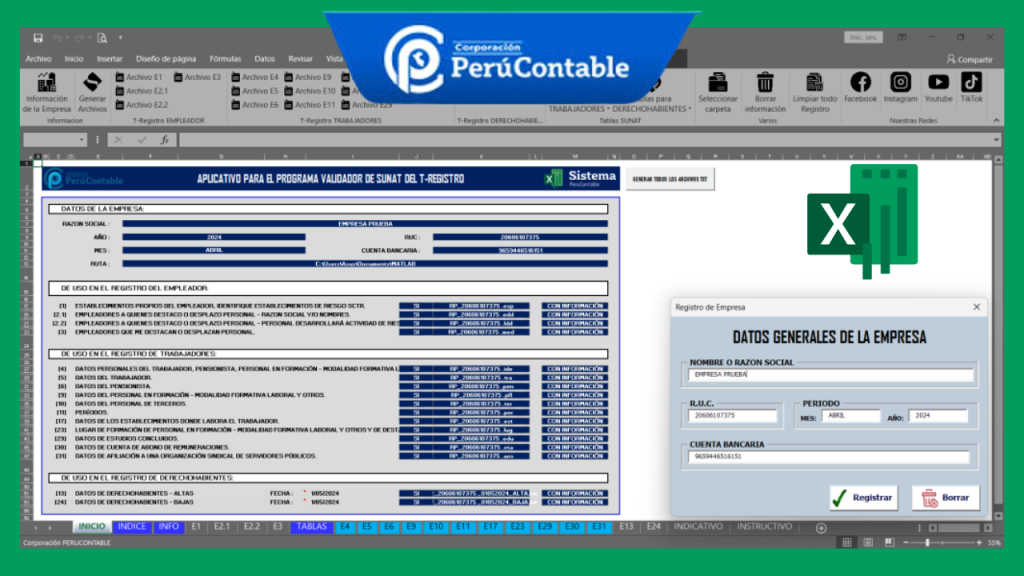Switch to Page Break Preview in status bar
This screenshot has height=576, width=1024.
pyautogui.click(x=889, y=543)
